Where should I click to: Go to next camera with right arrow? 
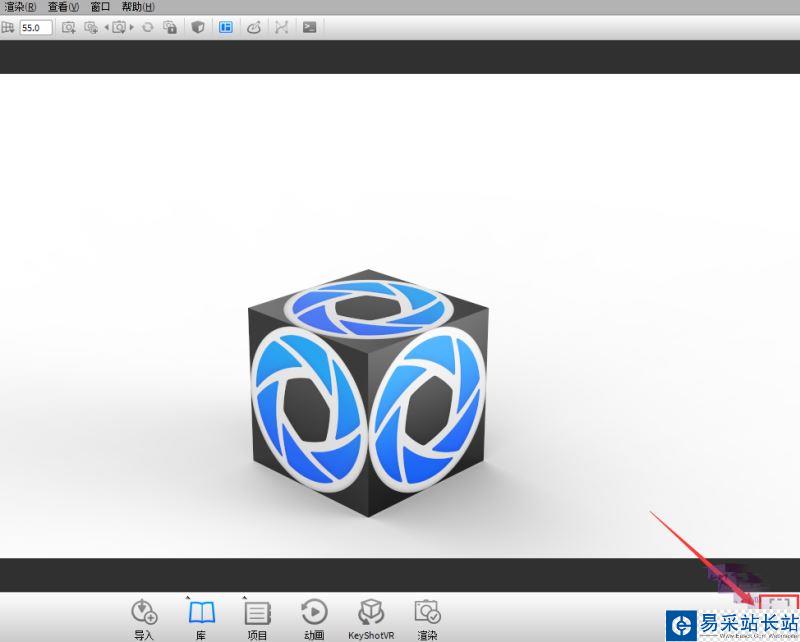tap(132, 28)
